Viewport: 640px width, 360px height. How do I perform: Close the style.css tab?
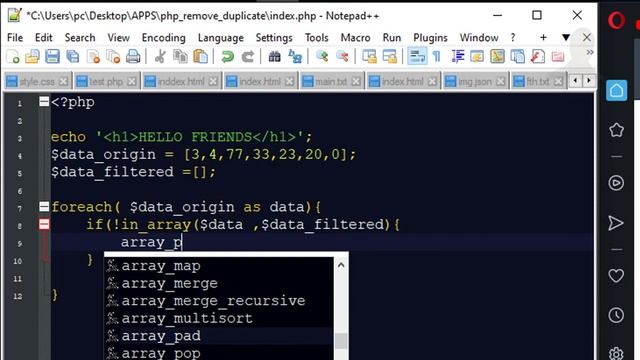tap(63, 82)
